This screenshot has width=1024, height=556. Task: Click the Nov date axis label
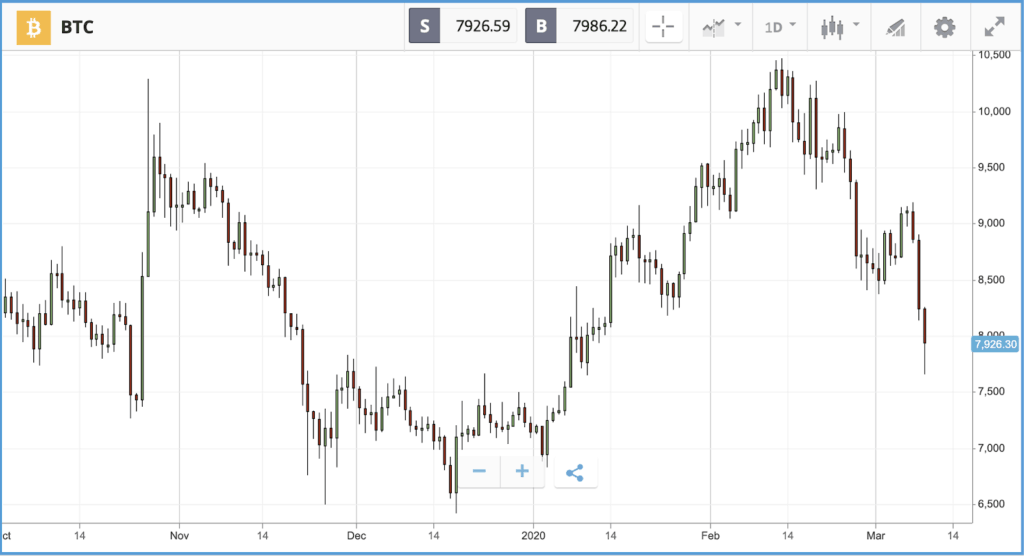(179, 536)
